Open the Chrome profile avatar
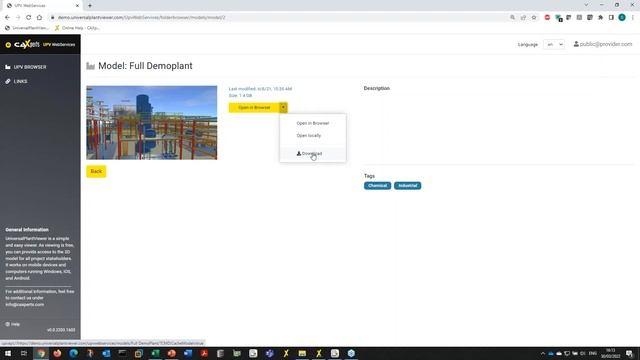 [622, 18]
